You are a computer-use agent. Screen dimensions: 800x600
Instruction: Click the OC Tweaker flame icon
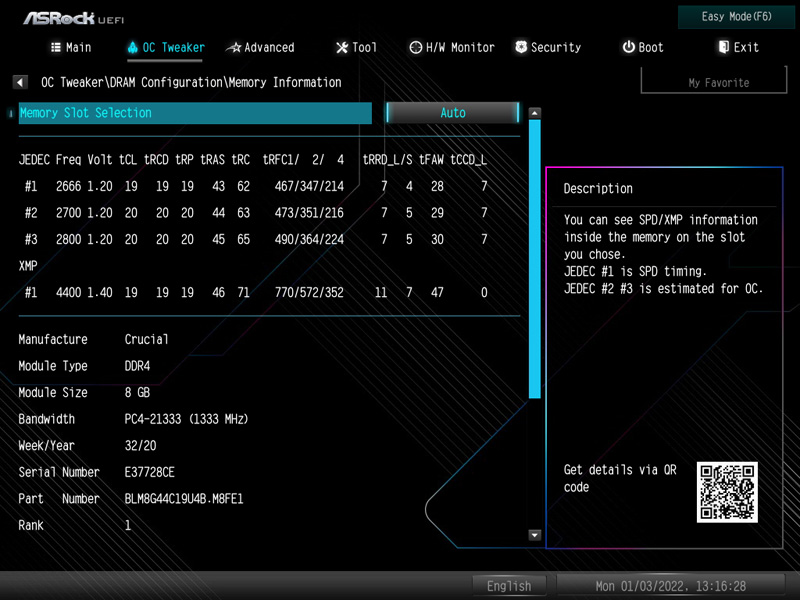pos(133,47)
